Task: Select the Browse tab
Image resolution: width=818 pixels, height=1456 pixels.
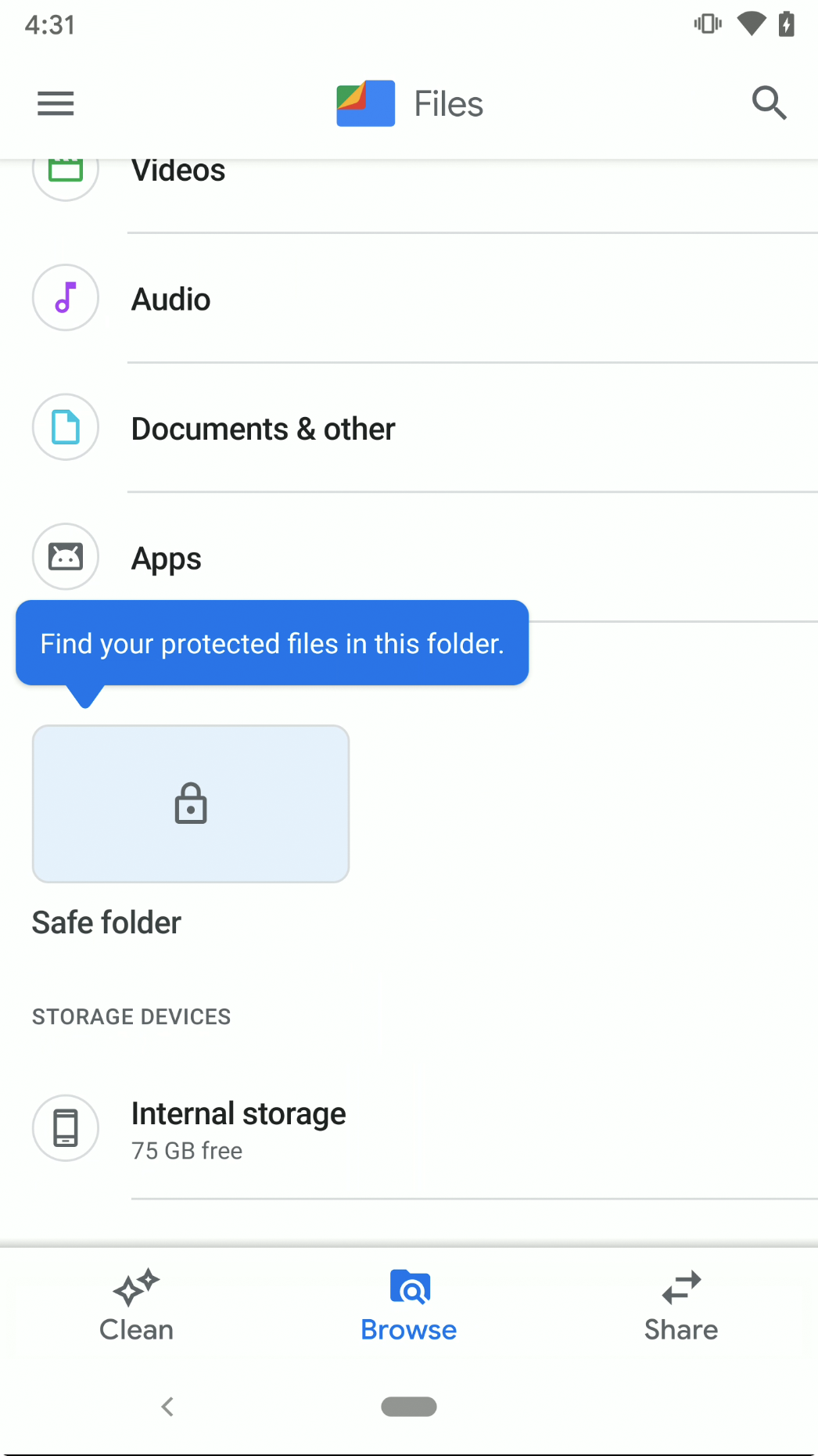Action: (x=408, y=1304)
